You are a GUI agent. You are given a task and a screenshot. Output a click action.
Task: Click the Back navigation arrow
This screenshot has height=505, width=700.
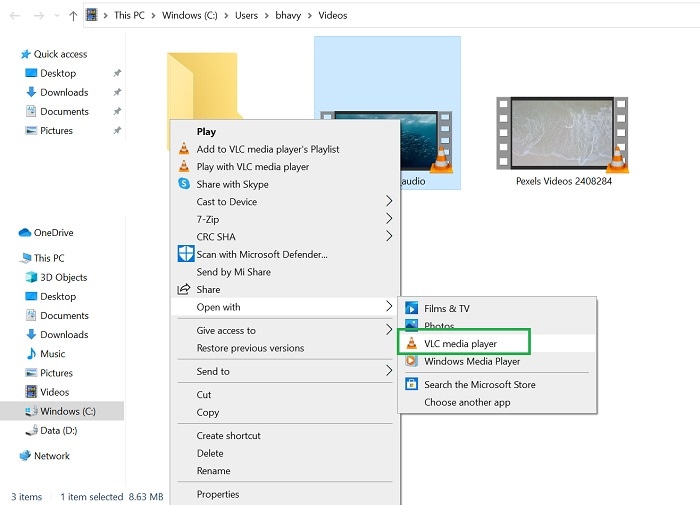click(x=15, y=16)
